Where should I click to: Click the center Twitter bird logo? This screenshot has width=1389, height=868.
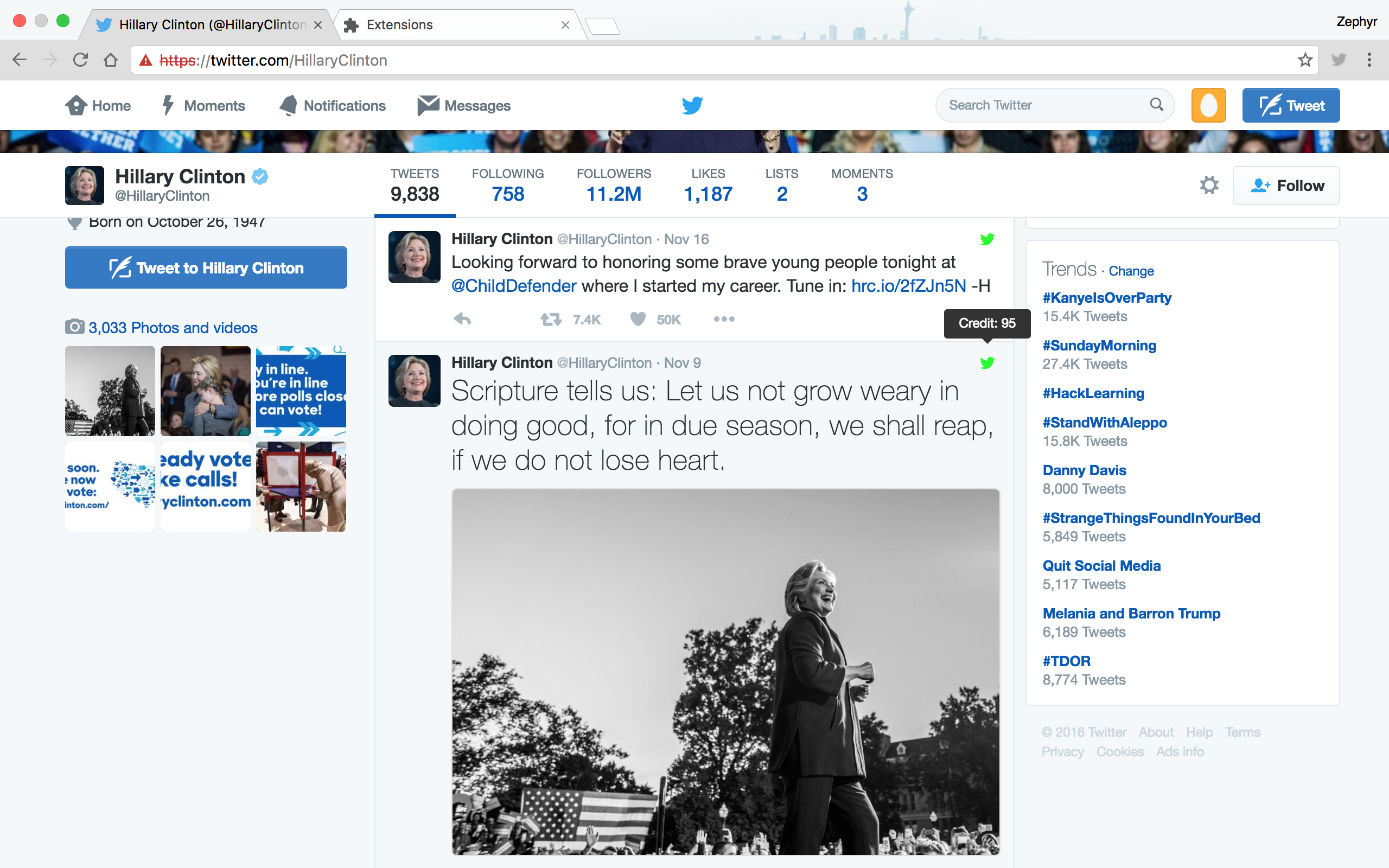coord(692,106)
